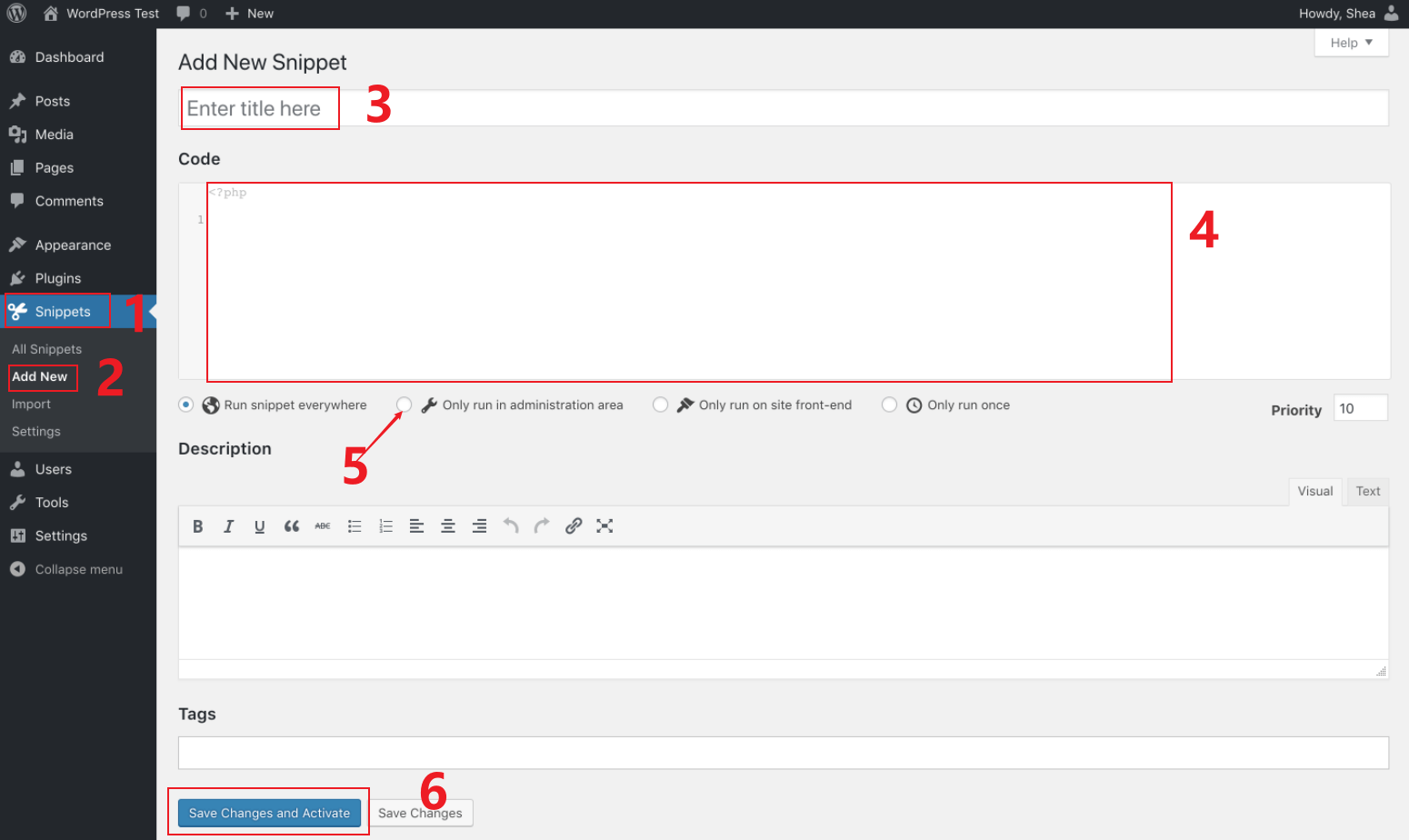
Task: Click Save Changes and Activate button
Action: point(269,813)
